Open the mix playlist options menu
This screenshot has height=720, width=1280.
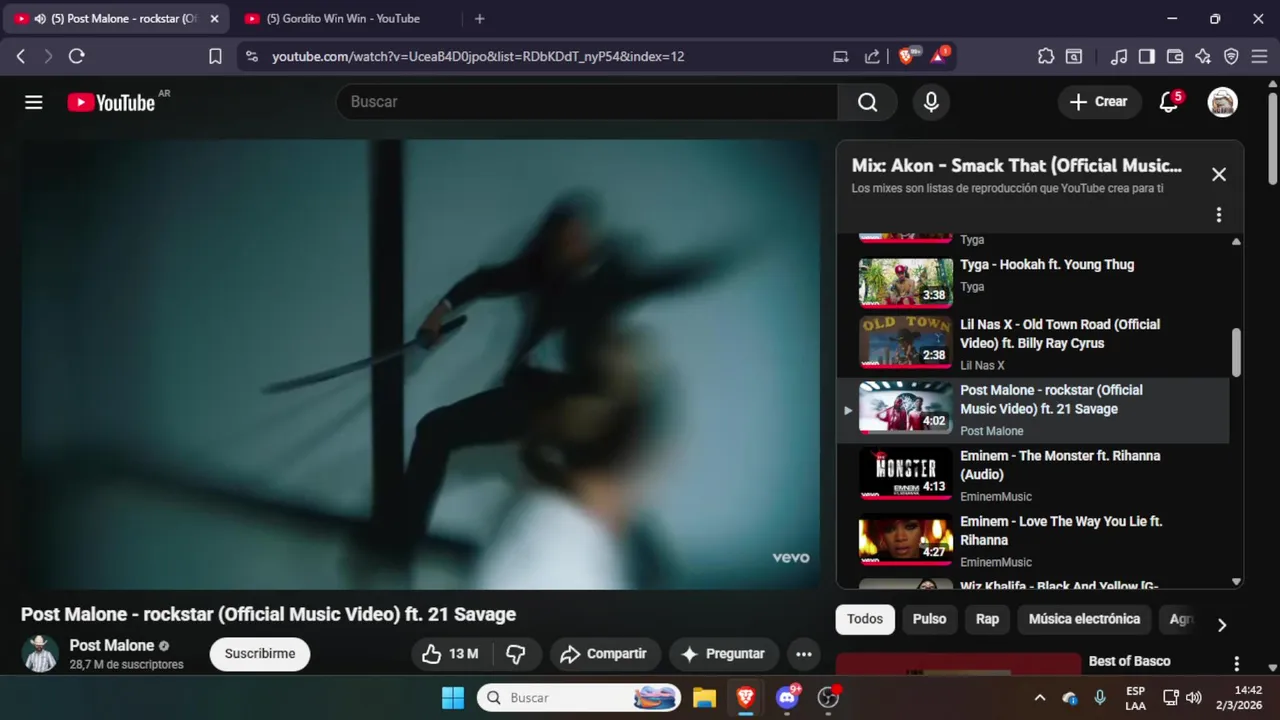pyautogui.click(x=1218, y=215)
